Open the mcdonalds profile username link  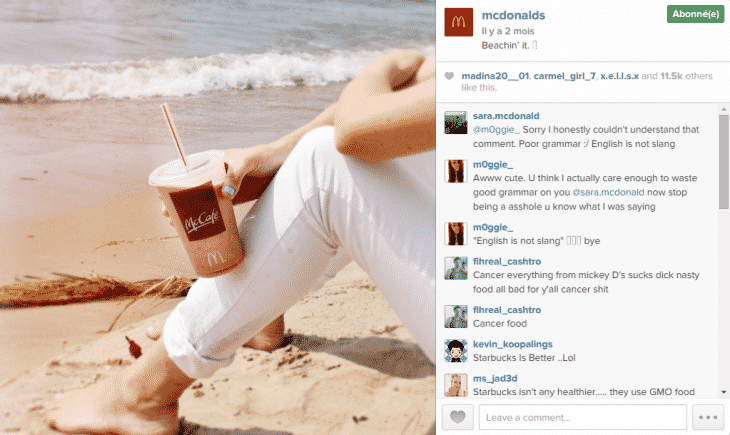coord(513,15)
